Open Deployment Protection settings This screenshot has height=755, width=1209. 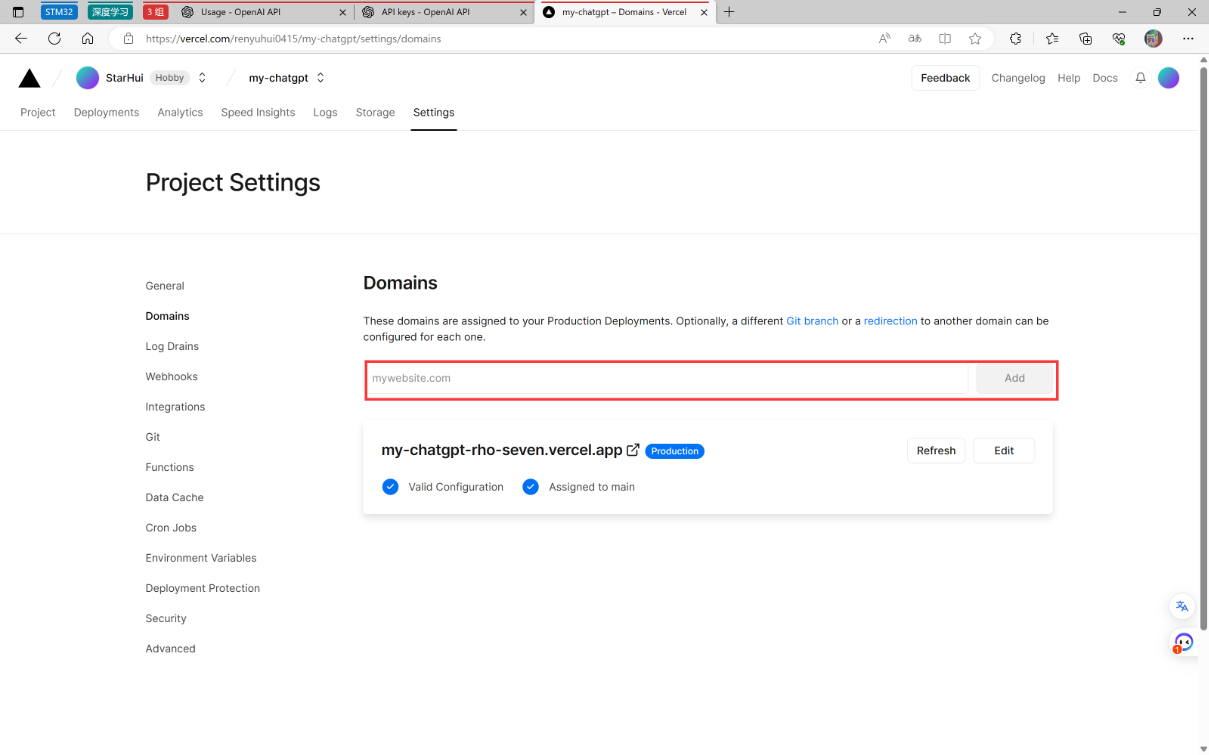[203, 588]
